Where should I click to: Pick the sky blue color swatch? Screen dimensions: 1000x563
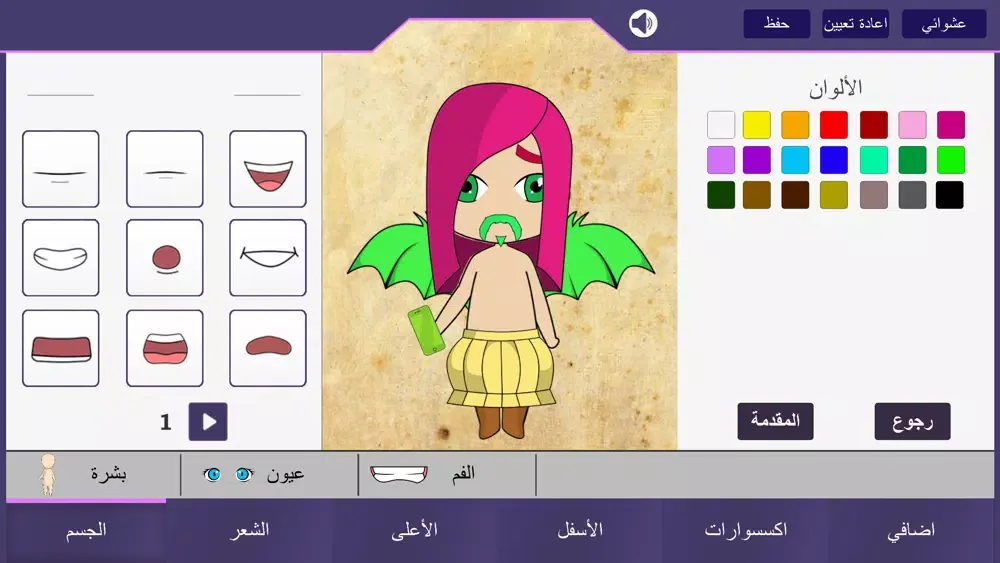pos(795,160)
